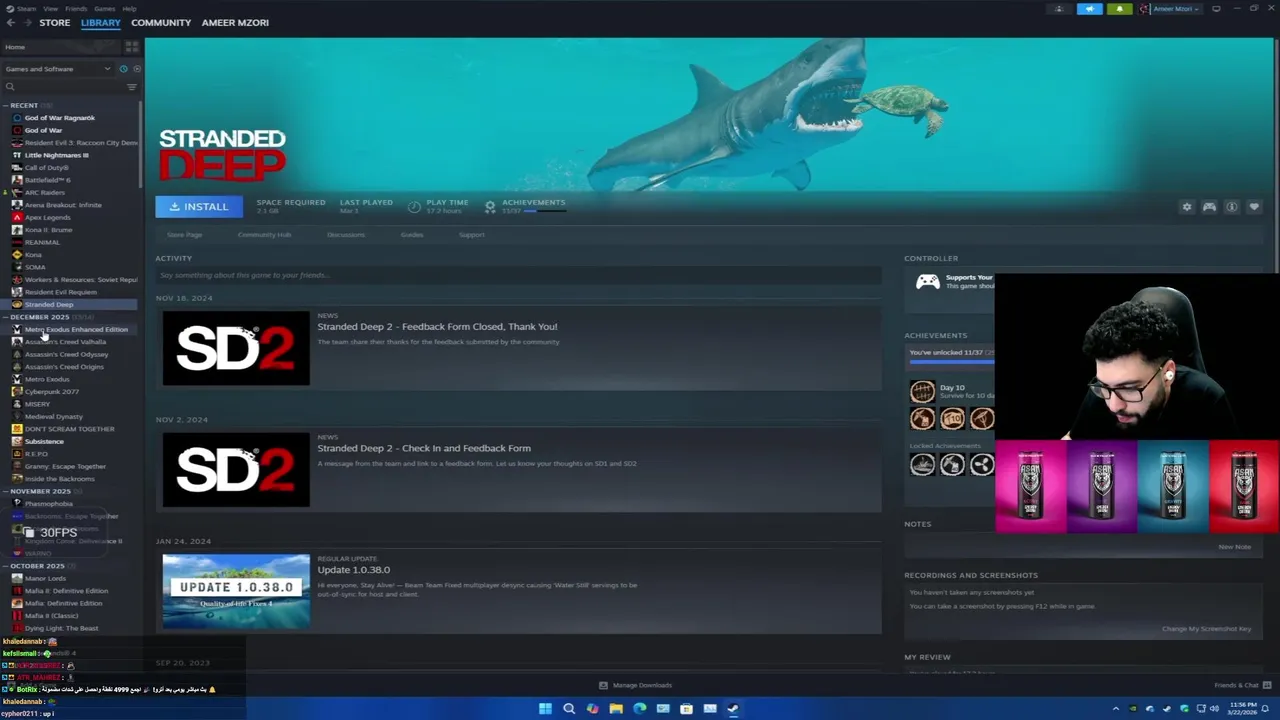The image size is (1280, 720).
Task: Add Stranded Deep to favorites heart icon
Action: pyautogui.click(x=1254, y=207)
